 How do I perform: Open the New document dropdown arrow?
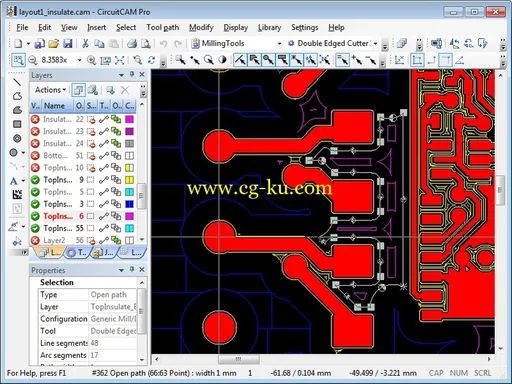point(28,44)
